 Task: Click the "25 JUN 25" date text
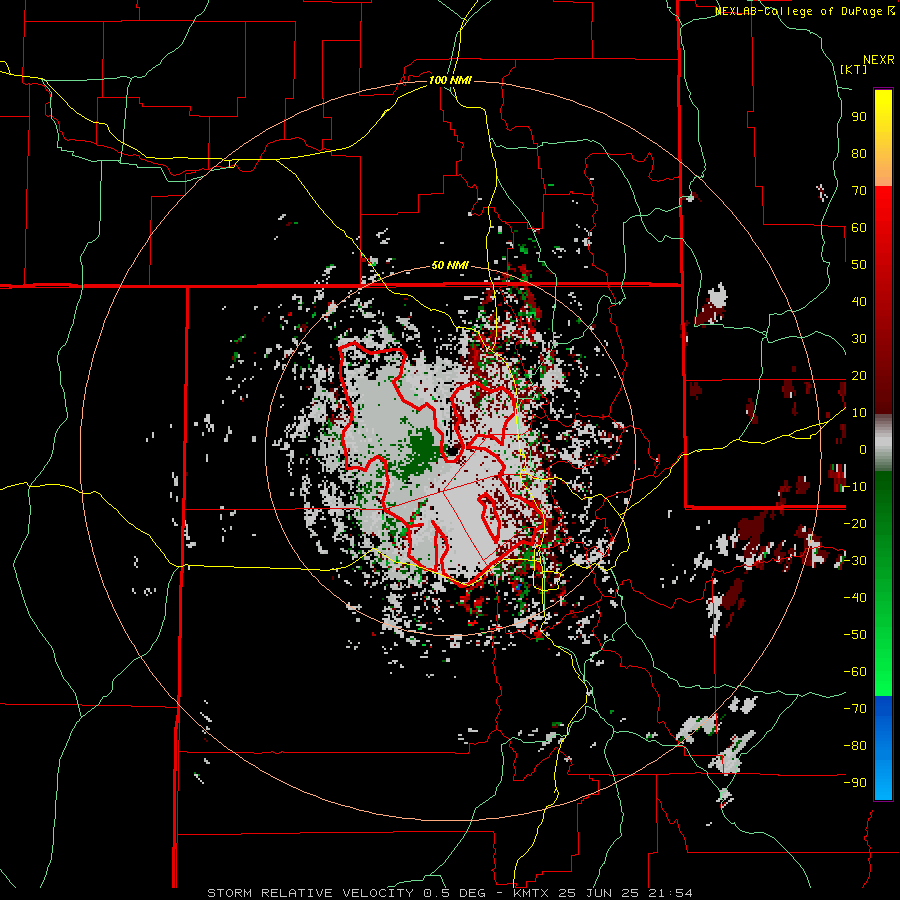(599, 893)
